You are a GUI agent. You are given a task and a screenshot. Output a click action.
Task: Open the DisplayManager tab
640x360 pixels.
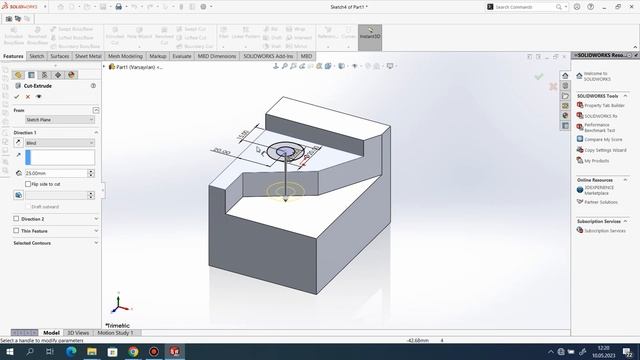pyautogui.click(x=71, y=75)
